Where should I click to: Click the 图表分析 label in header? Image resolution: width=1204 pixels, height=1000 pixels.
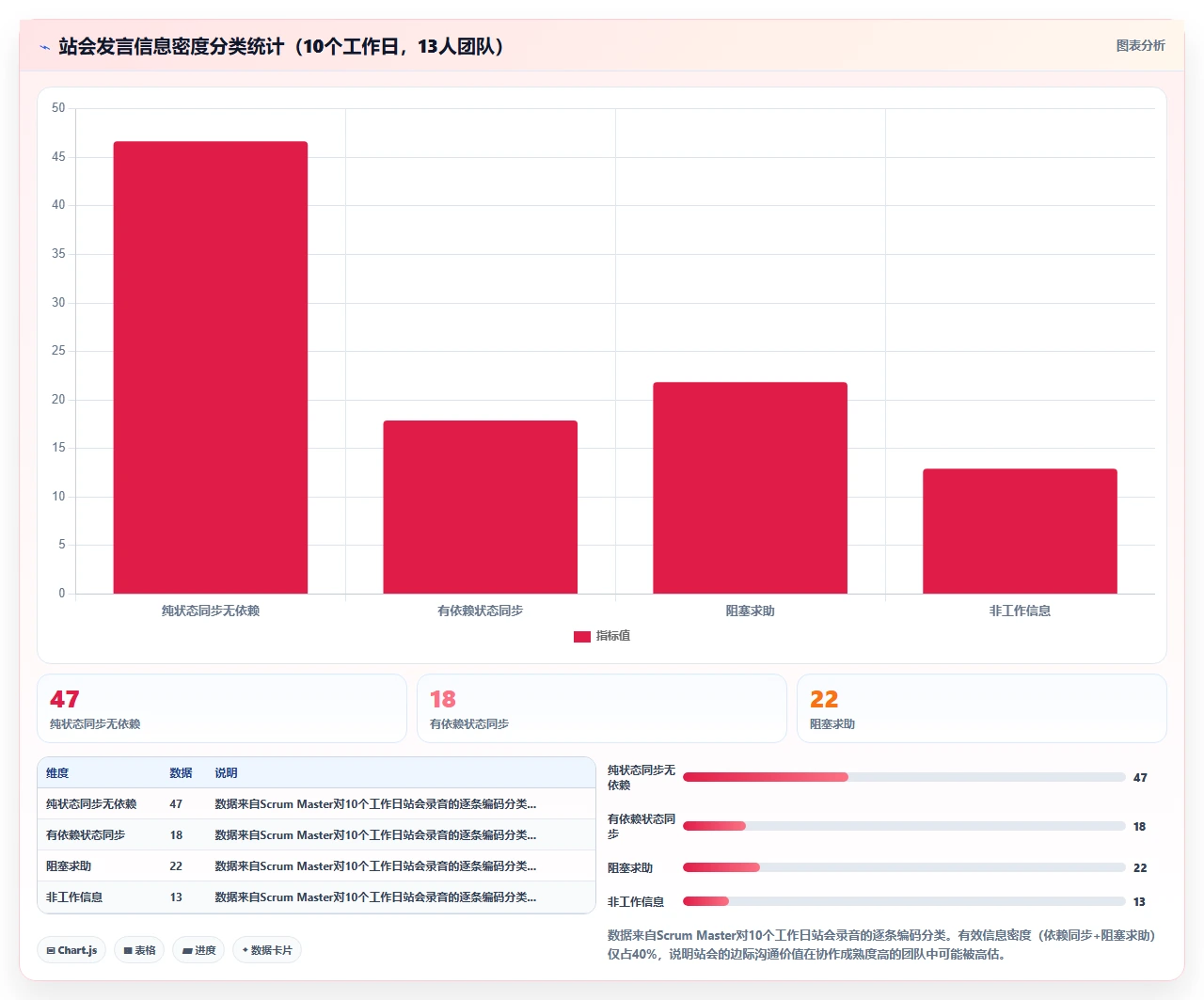tap(1140, 45)
